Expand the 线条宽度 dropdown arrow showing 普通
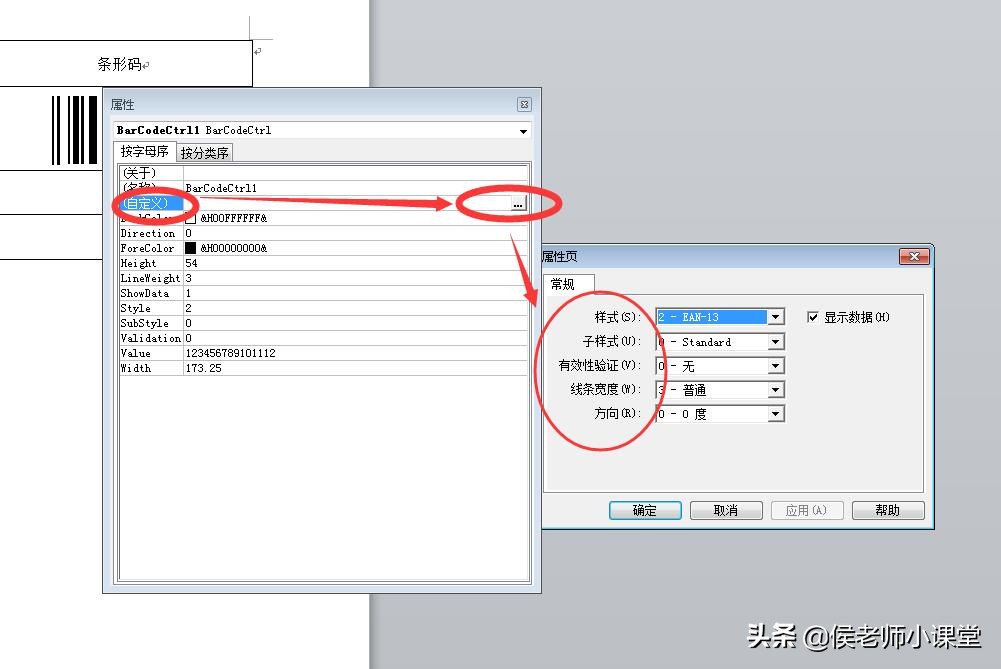The width and height of the screenshot is (1001, 669). tap(775, 390)
